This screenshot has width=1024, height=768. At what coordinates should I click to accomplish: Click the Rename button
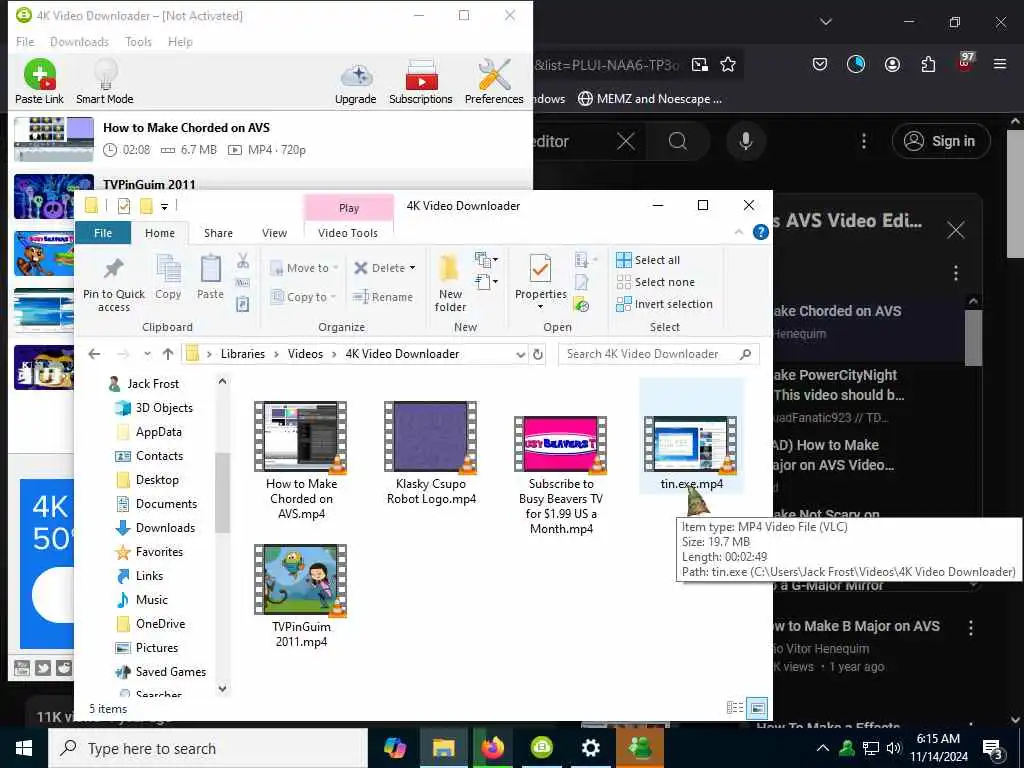tap(383, 297)
